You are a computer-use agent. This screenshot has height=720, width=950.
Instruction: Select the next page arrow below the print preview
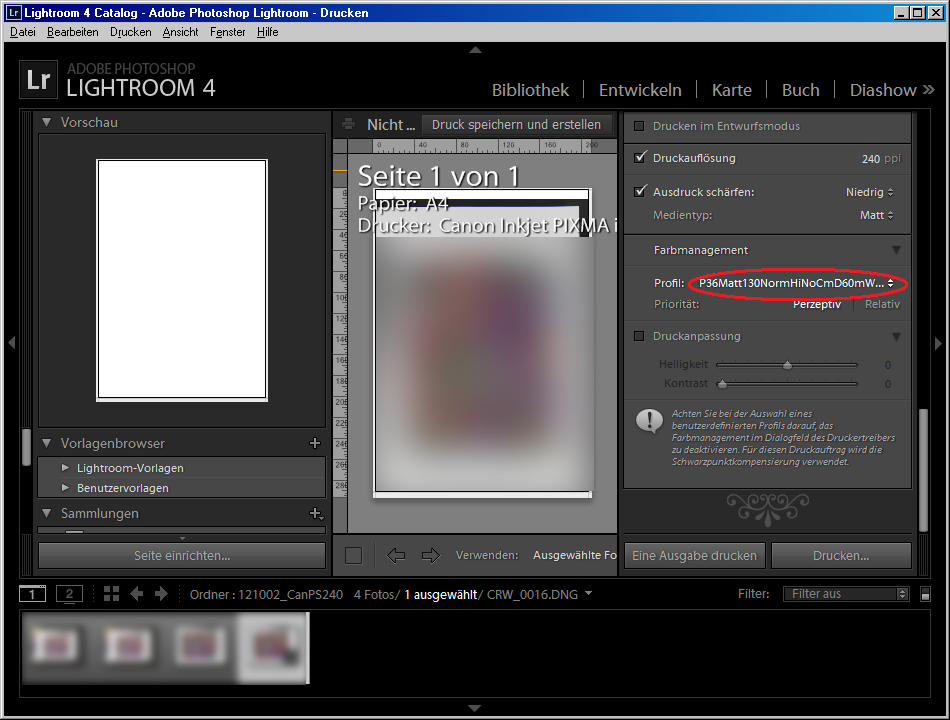(427, 555)
